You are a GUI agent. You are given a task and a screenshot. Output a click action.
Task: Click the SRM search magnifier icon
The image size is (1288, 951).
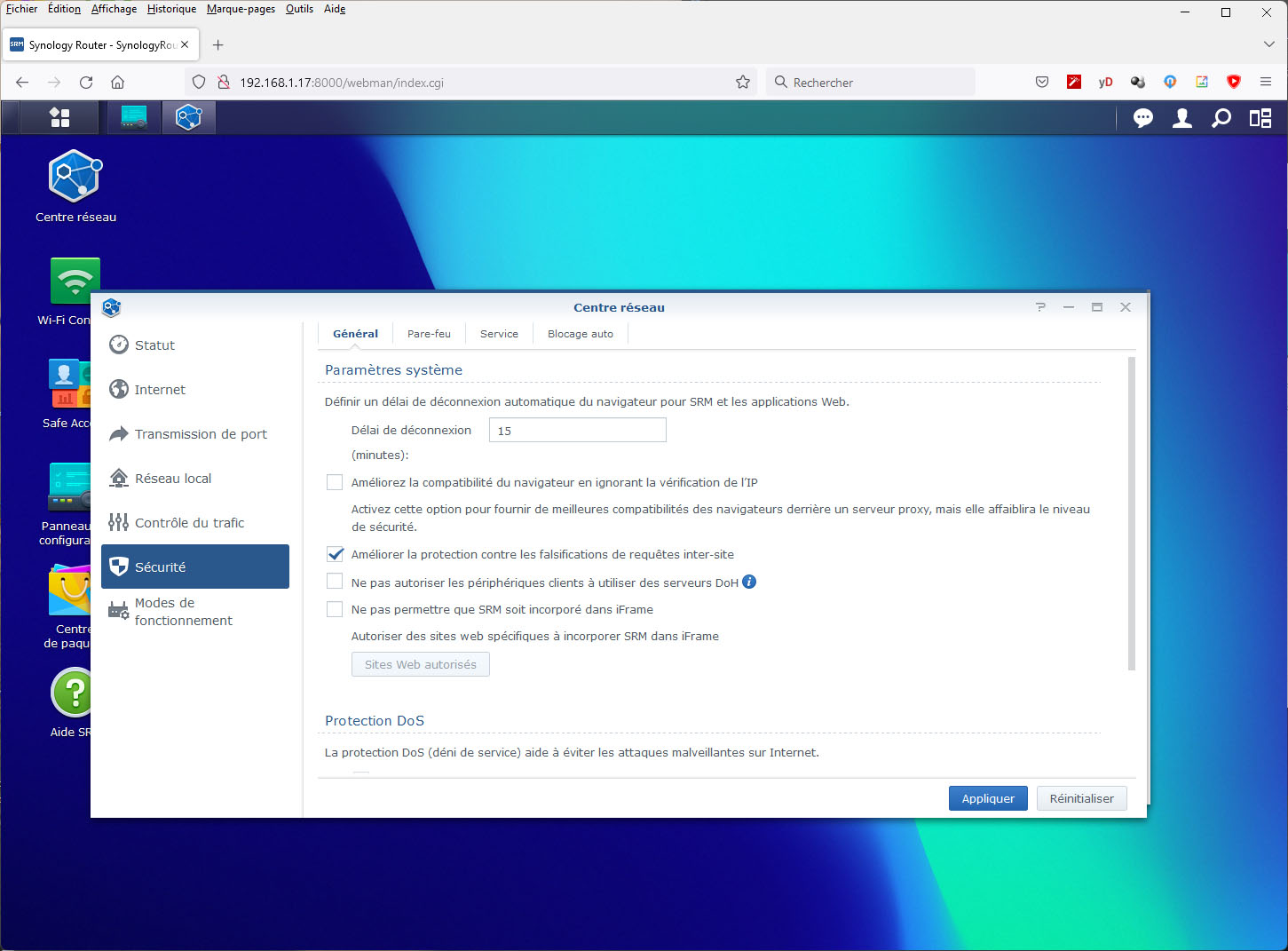tap(1221, 118)
